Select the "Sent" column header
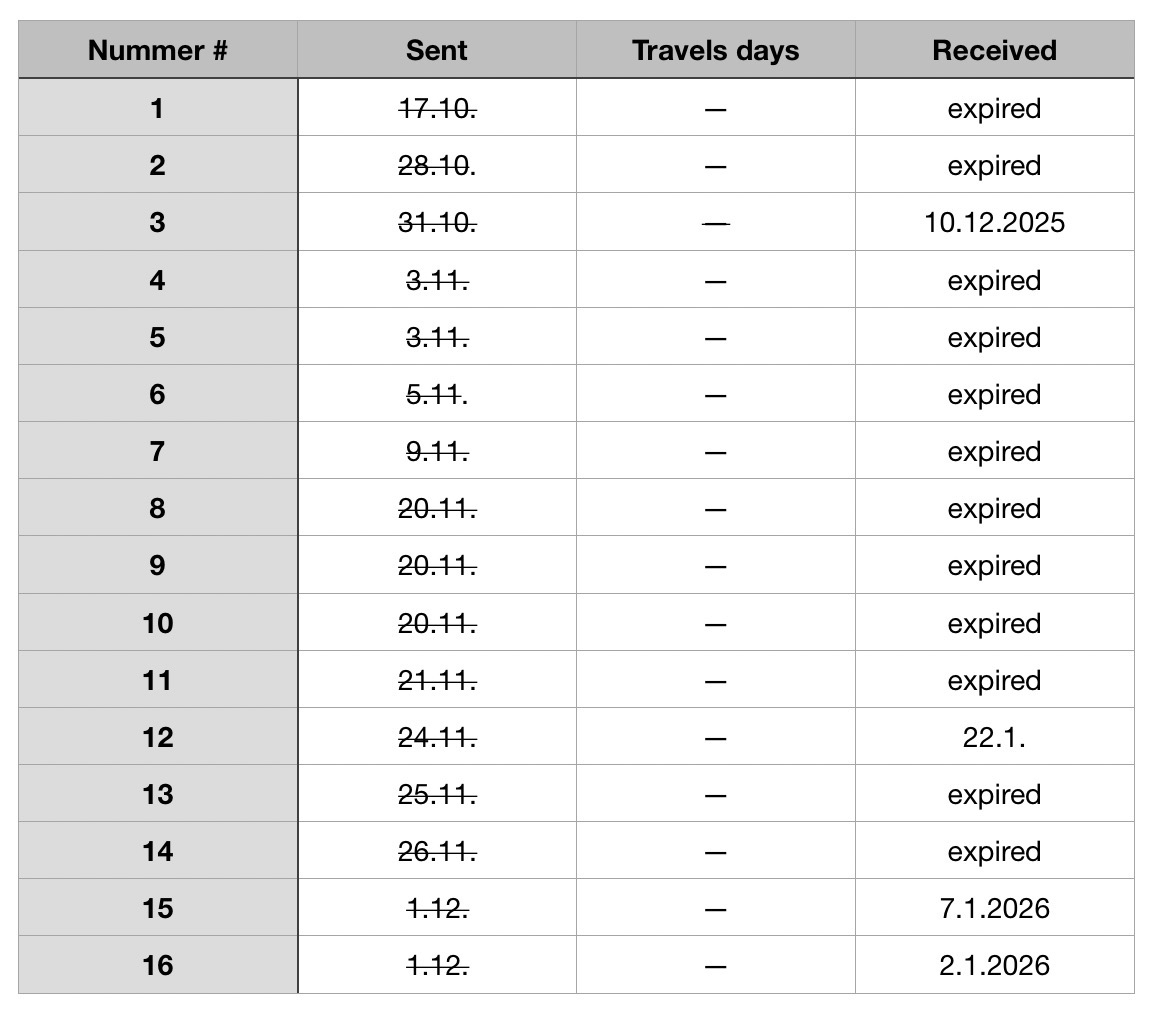This screenshot has height=1012, width=1165. pyautogui.click(x=437, y=50)
